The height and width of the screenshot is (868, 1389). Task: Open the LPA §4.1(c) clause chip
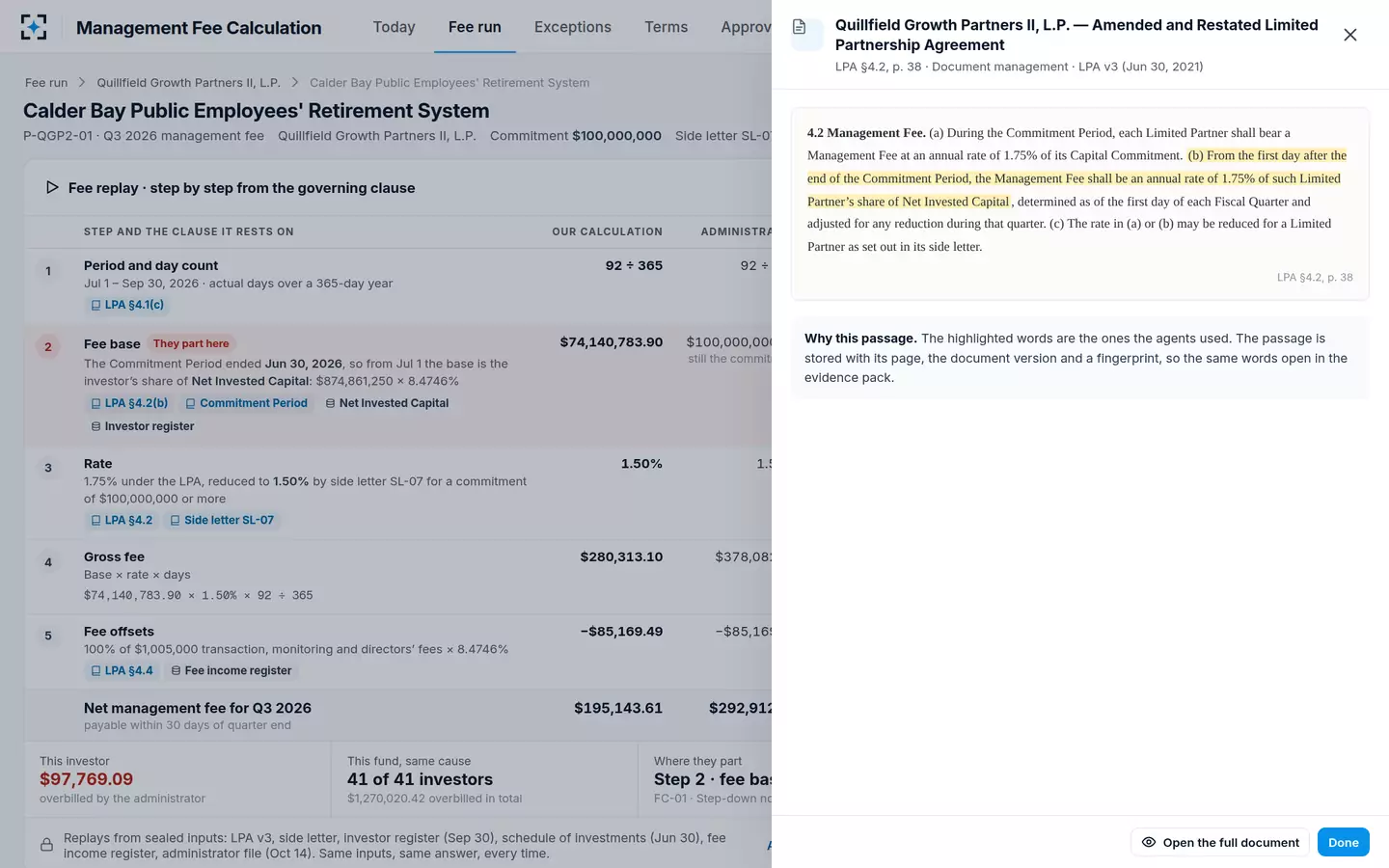(x=127, y=305)
